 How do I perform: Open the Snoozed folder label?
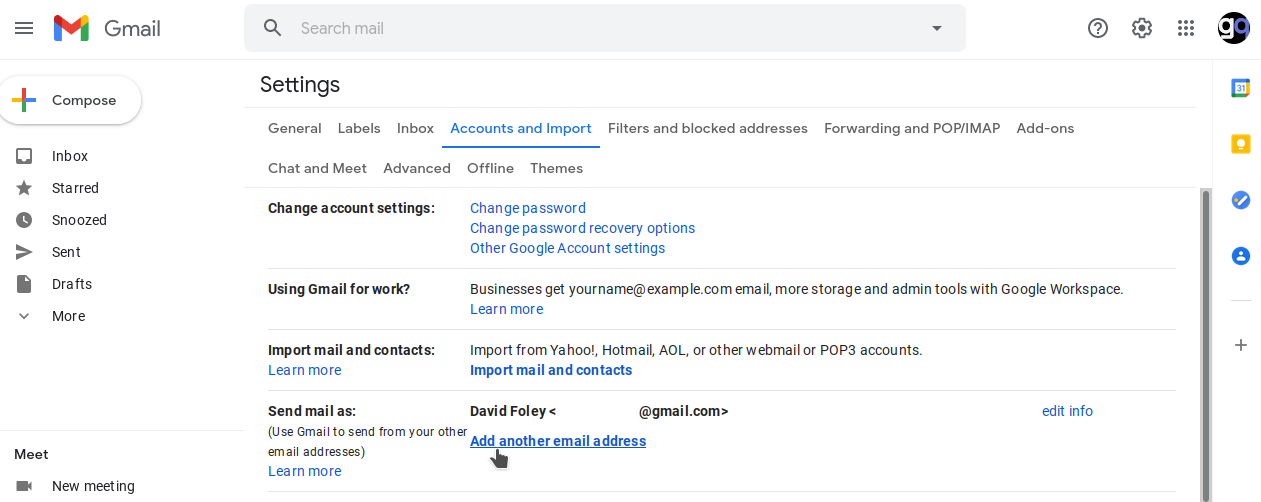coord(79,220)
